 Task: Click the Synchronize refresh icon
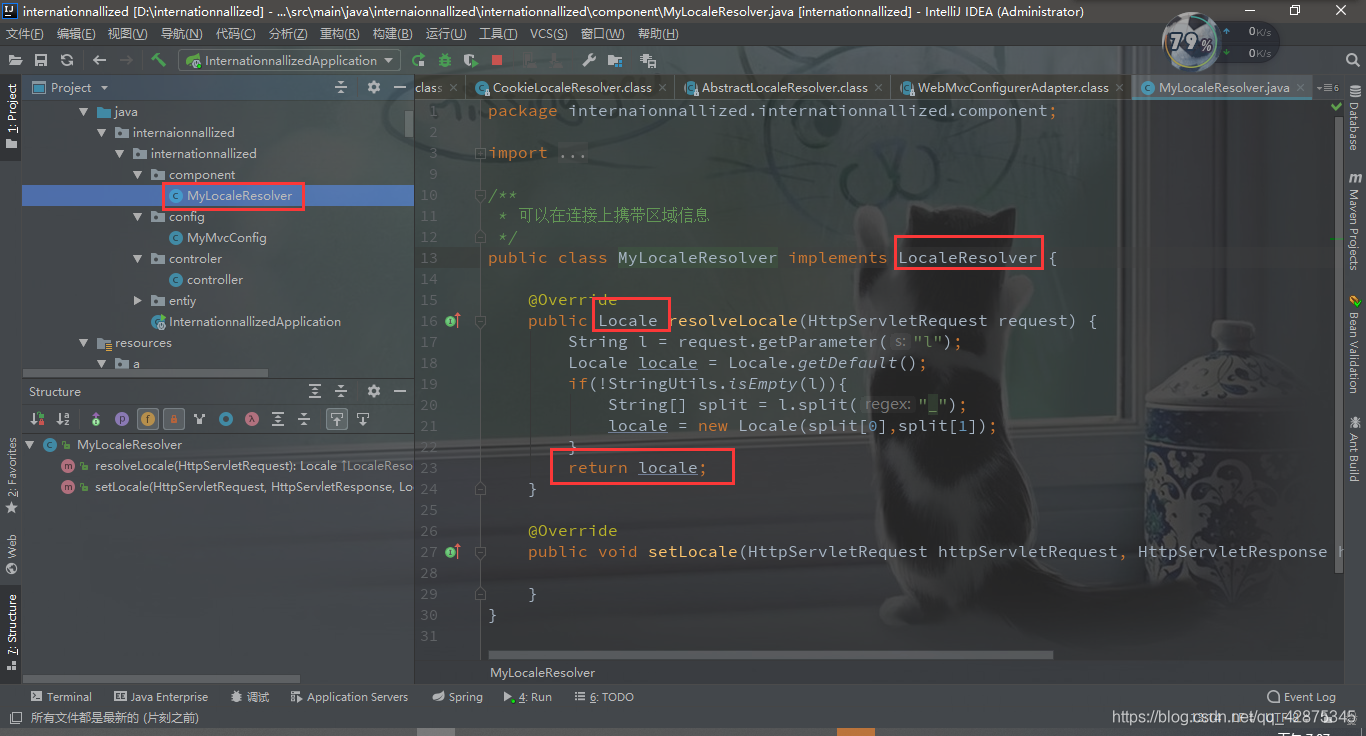coord(67,60)
